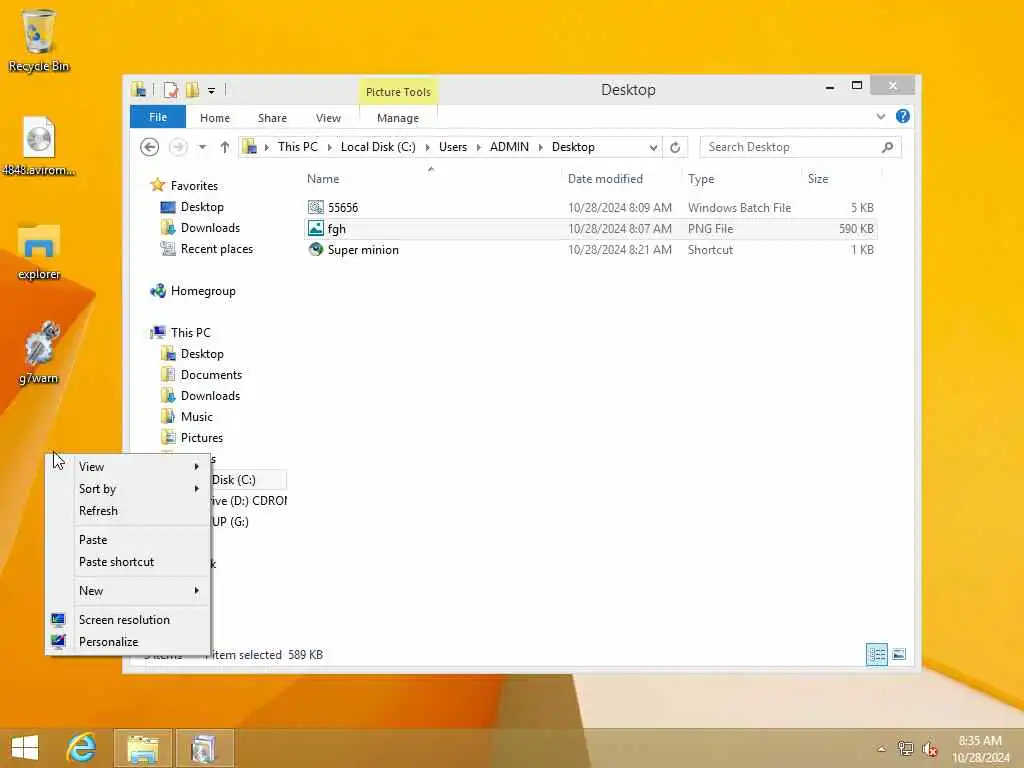Image resolution: width=1024 pixels, height=768 pixels.
Task: Open Documents under This PC
Action: coord(211,375)
